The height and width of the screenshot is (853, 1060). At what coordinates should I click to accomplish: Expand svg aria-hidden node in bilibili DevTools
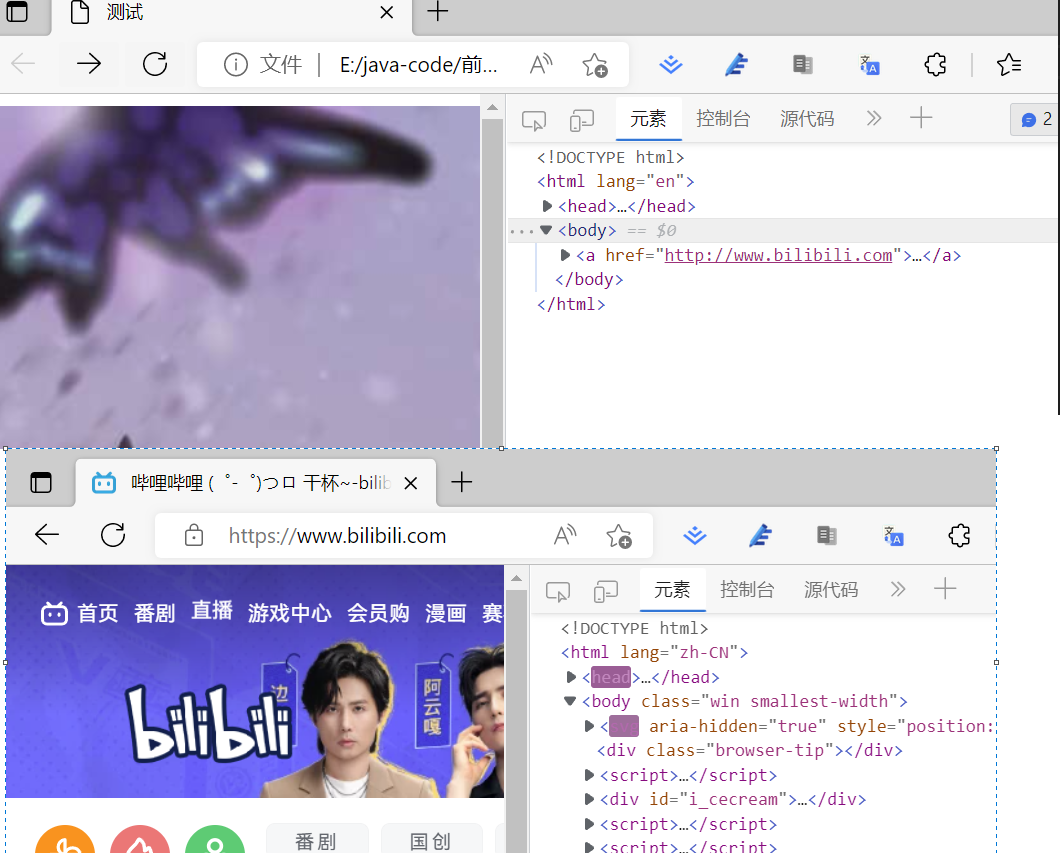[589, 726]
